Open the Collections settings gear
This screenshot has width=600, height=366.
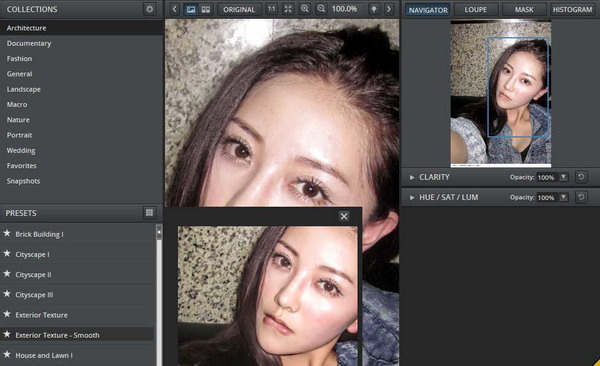[150, 9]
